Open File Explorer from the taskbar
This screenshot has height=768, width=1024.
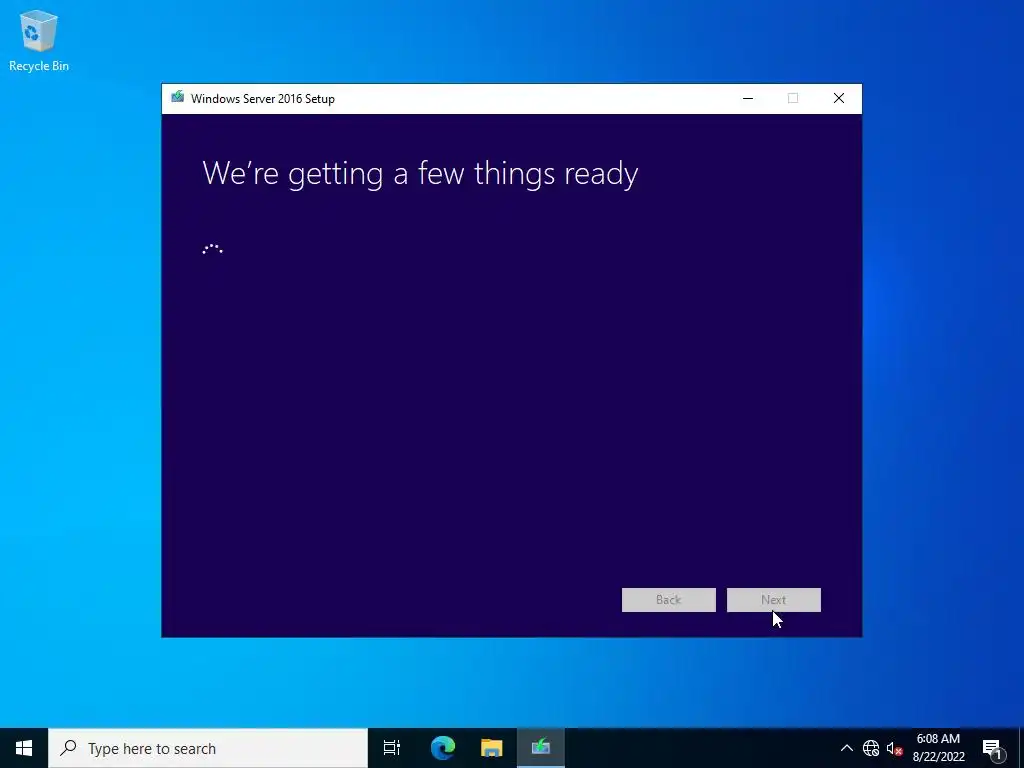(x=491, y=748)
